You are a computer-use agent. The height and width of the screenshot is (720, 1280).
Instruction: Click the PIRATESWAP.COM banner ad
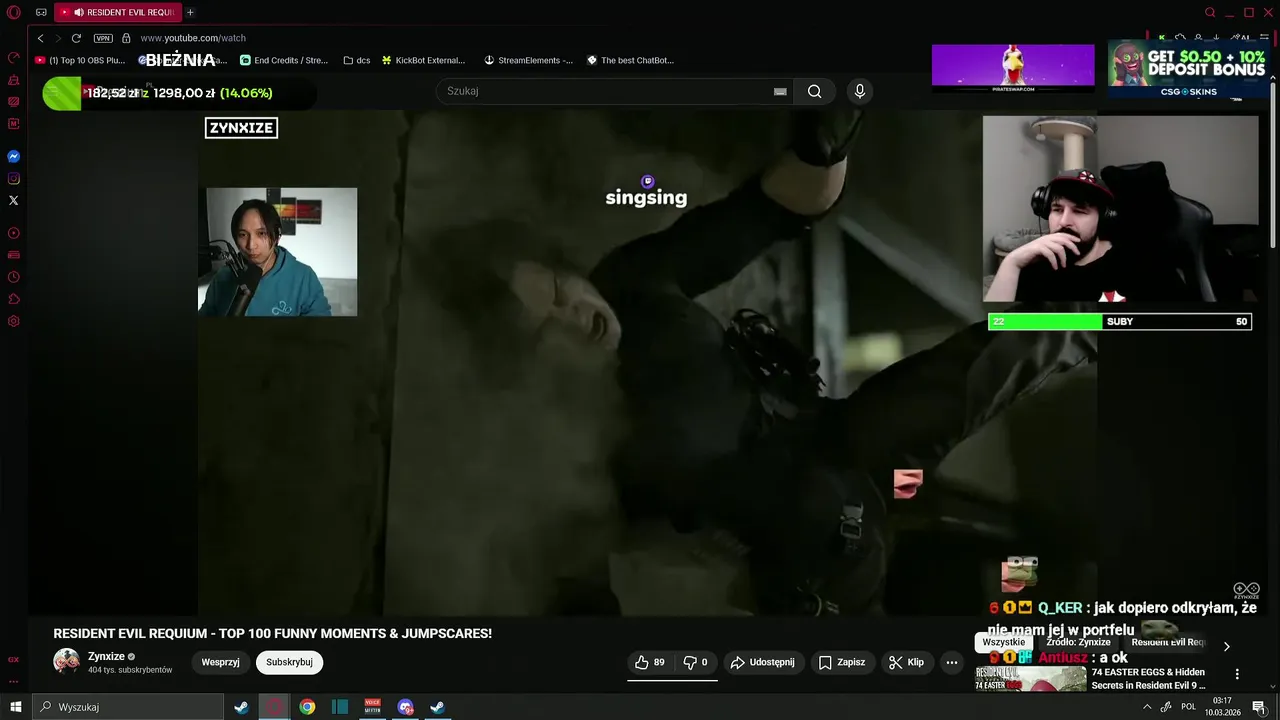point(1013,68)
